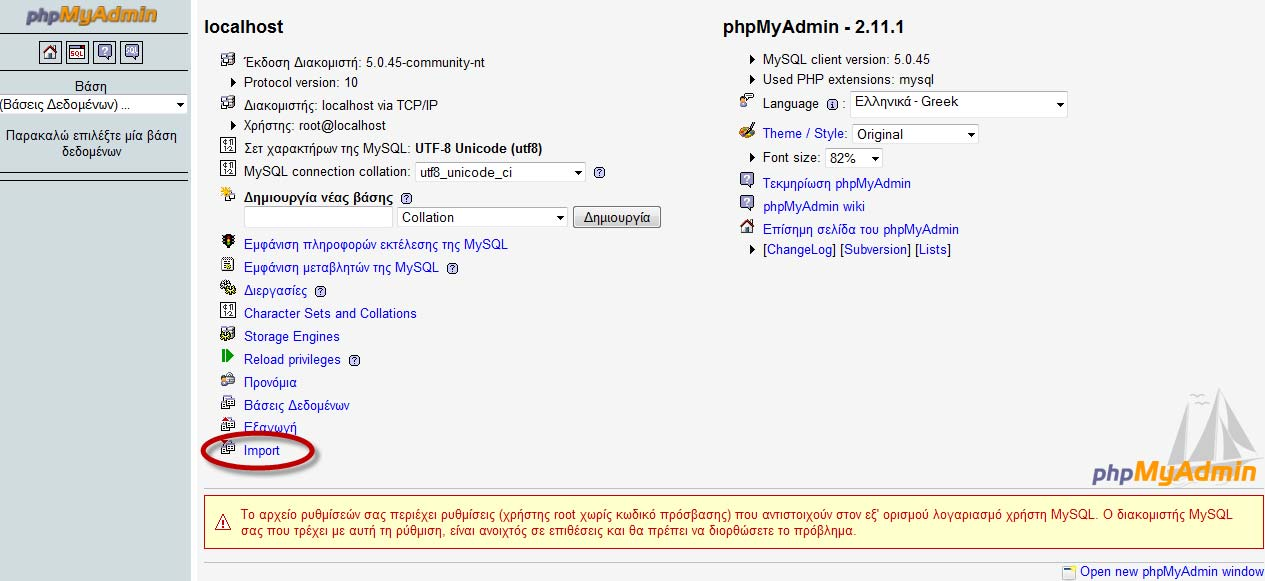Click help icon beside Διεργασίες
The width and height of the screenshot is (1265, 581).
(x=320, y=291)
